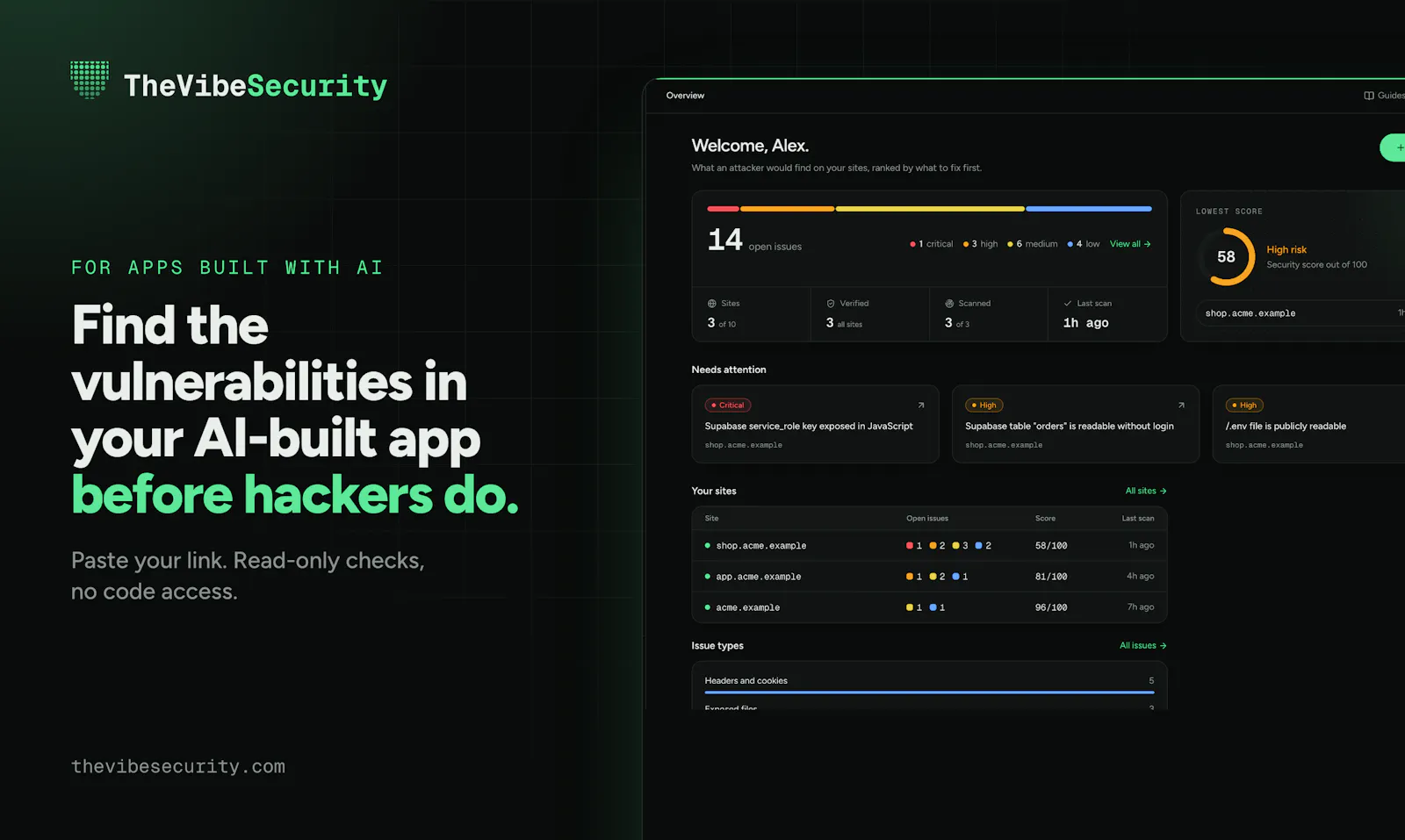
Task: Click score 58/100
Action: point(1051,546)
